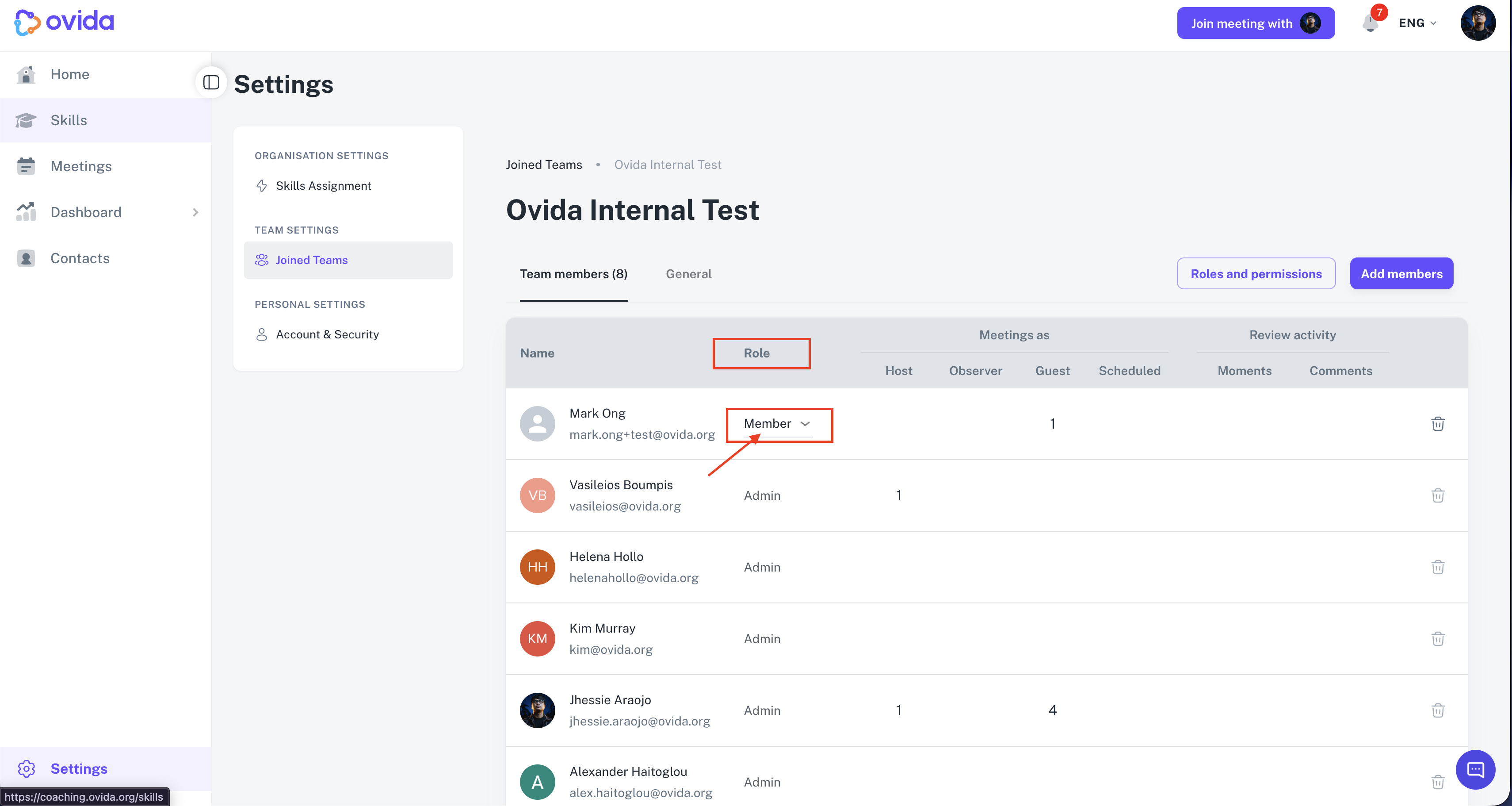Screen dimensions: 1512x806
Task: Open Skills Assignment settings
Action: click(x=348, y=186)
